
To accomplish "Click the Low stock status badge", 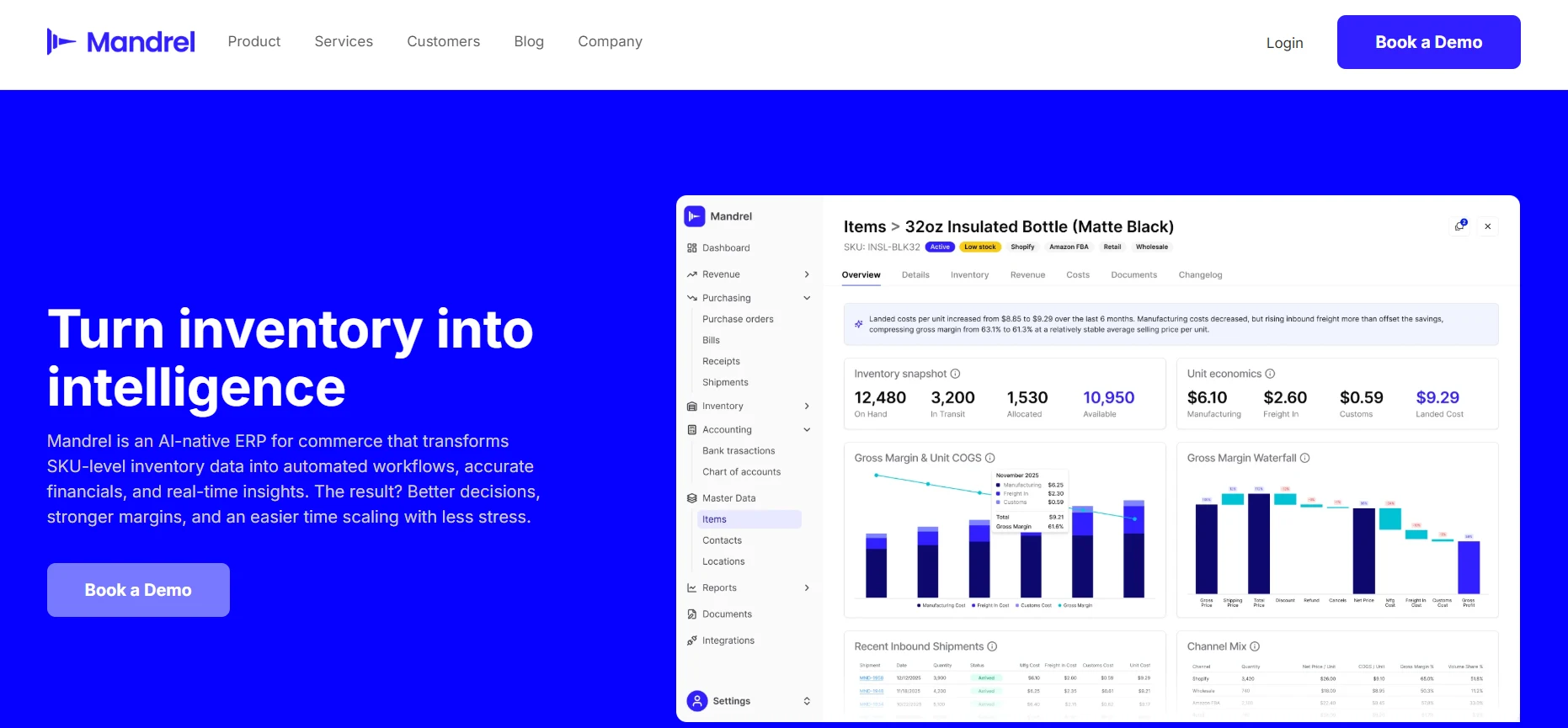I will point(980,247).
